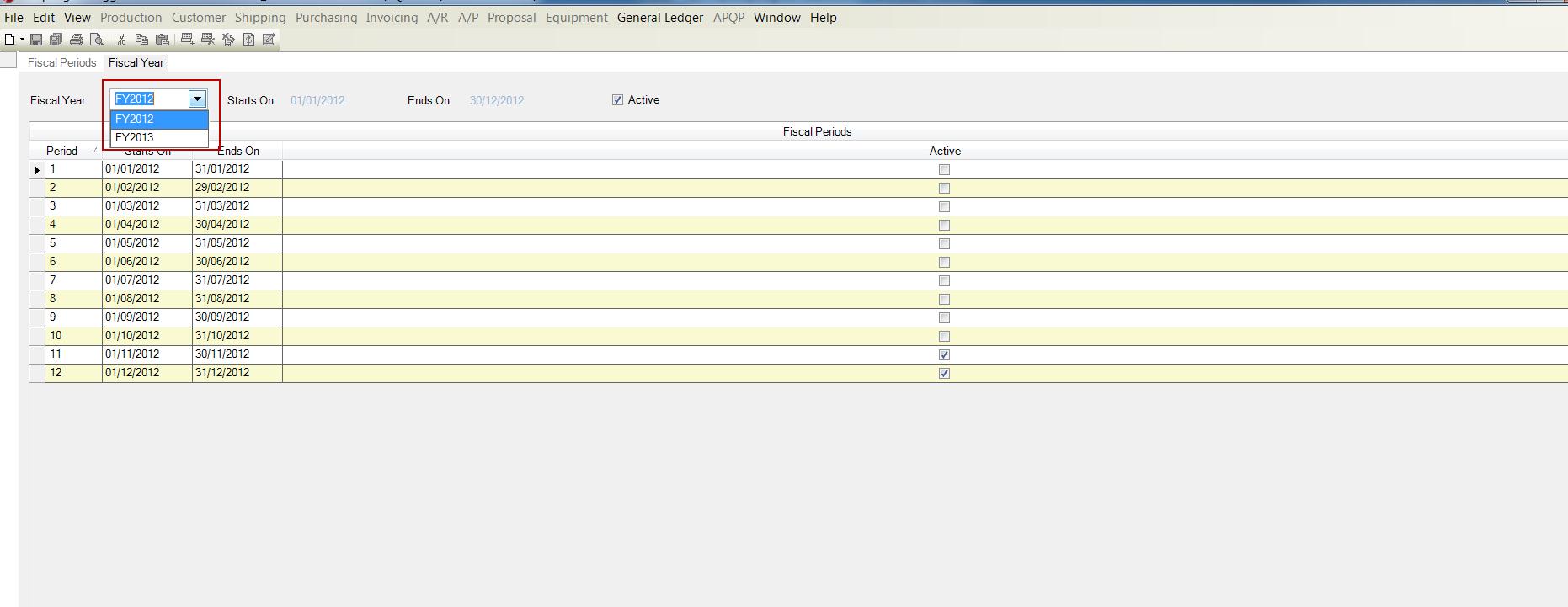
Task: Check Active for period 2
Action: pos(944,189)
